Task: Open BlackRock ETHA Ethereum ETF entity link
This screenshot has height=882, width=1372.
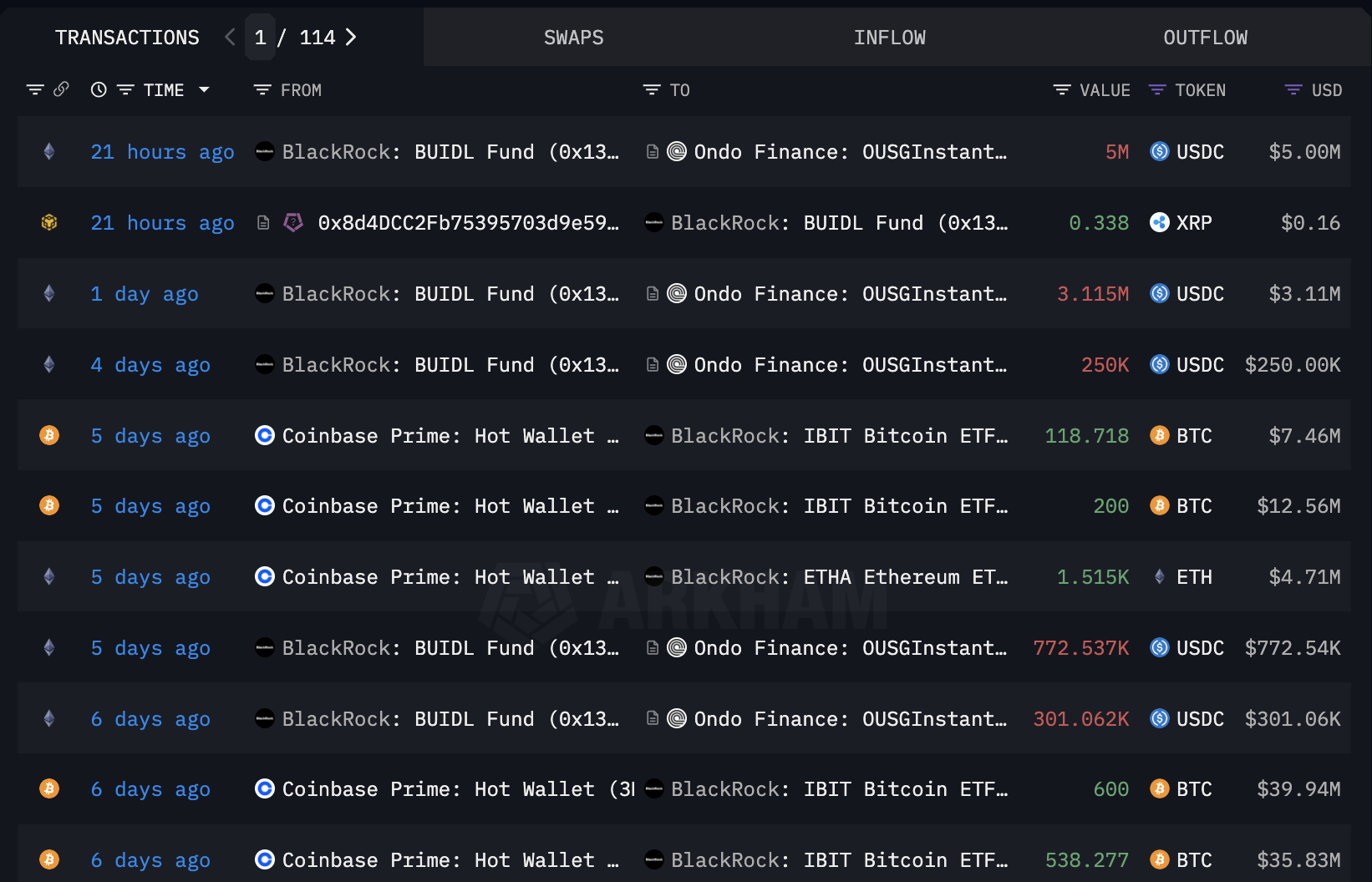Action: [839, 577]
